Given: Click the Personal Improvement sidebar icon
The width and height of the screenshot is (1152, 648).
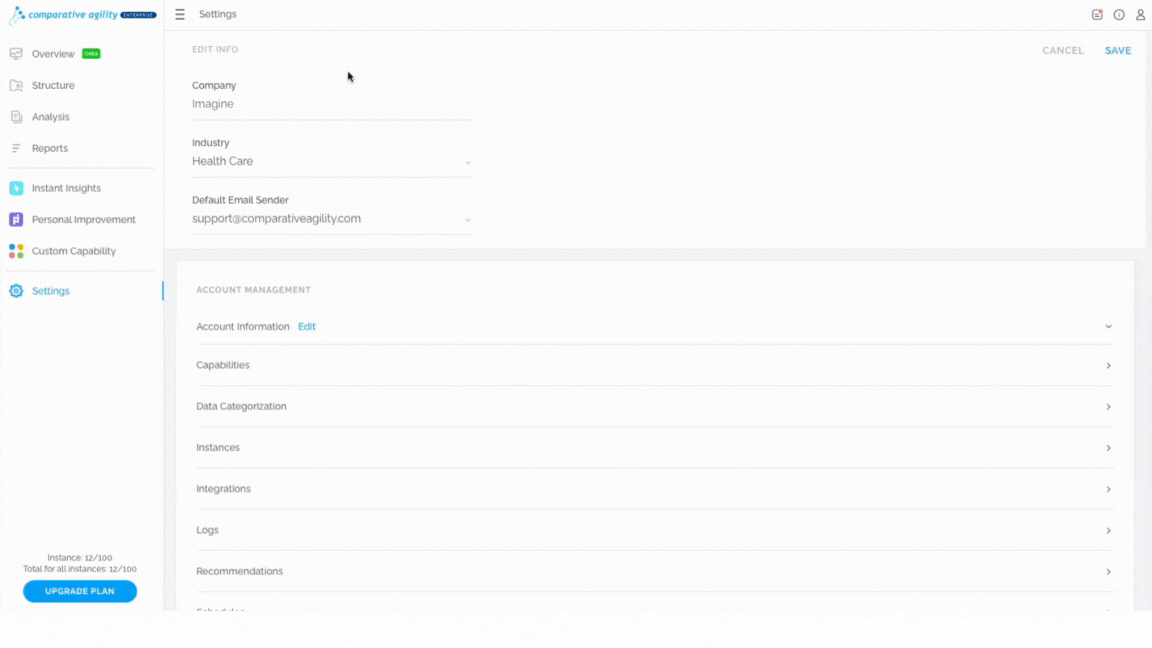Looking at the screenshot, I should 16,220.
